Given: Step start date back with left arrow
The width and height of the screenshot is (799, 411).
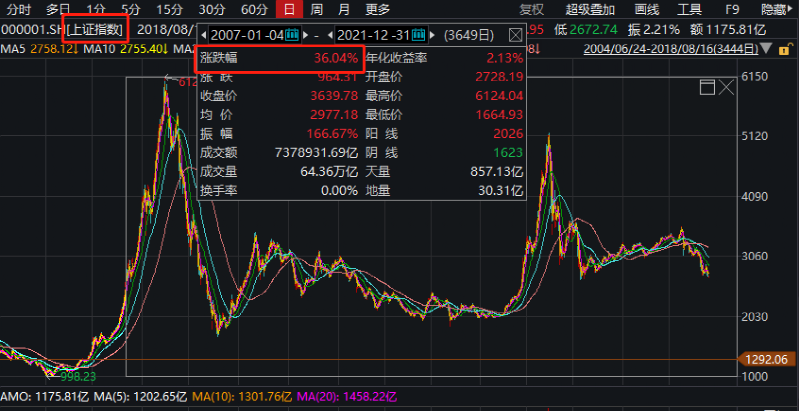Looking at the screenshot, I should tap(201, 35).
